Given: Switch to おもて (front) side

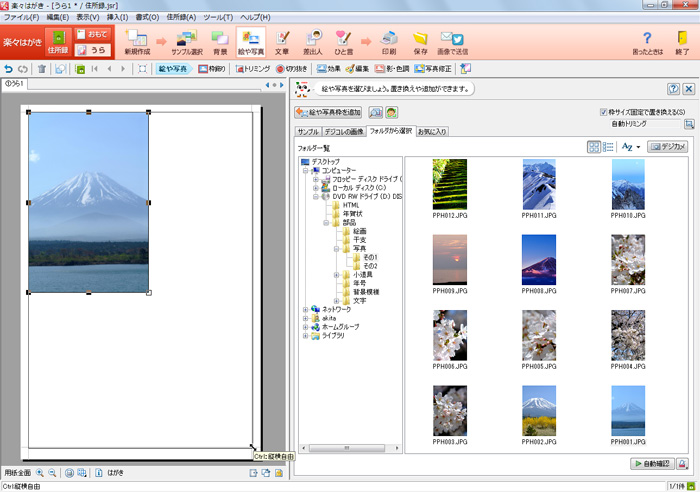Looking at the screenshot, I should pos(92,34).
